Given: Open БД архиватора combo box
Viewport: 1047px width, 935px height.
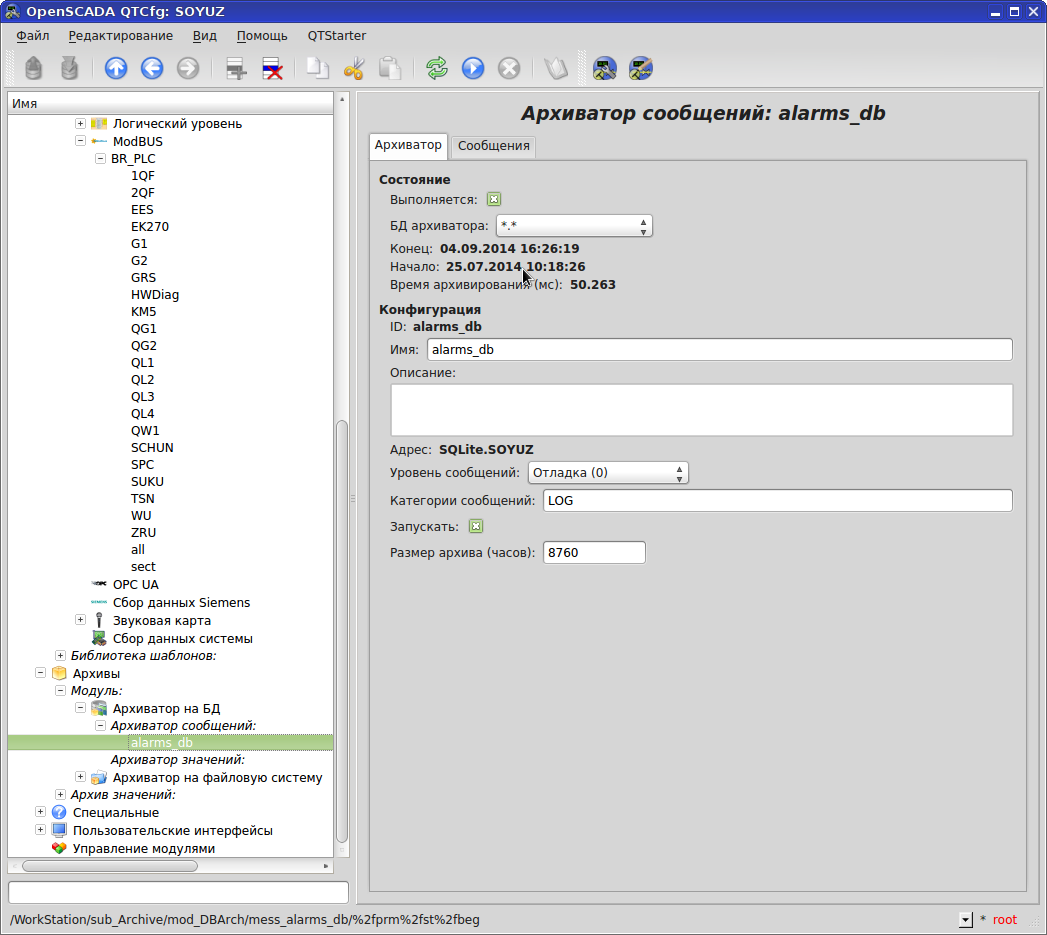Looking at the screenshot, I should [574, 226].
